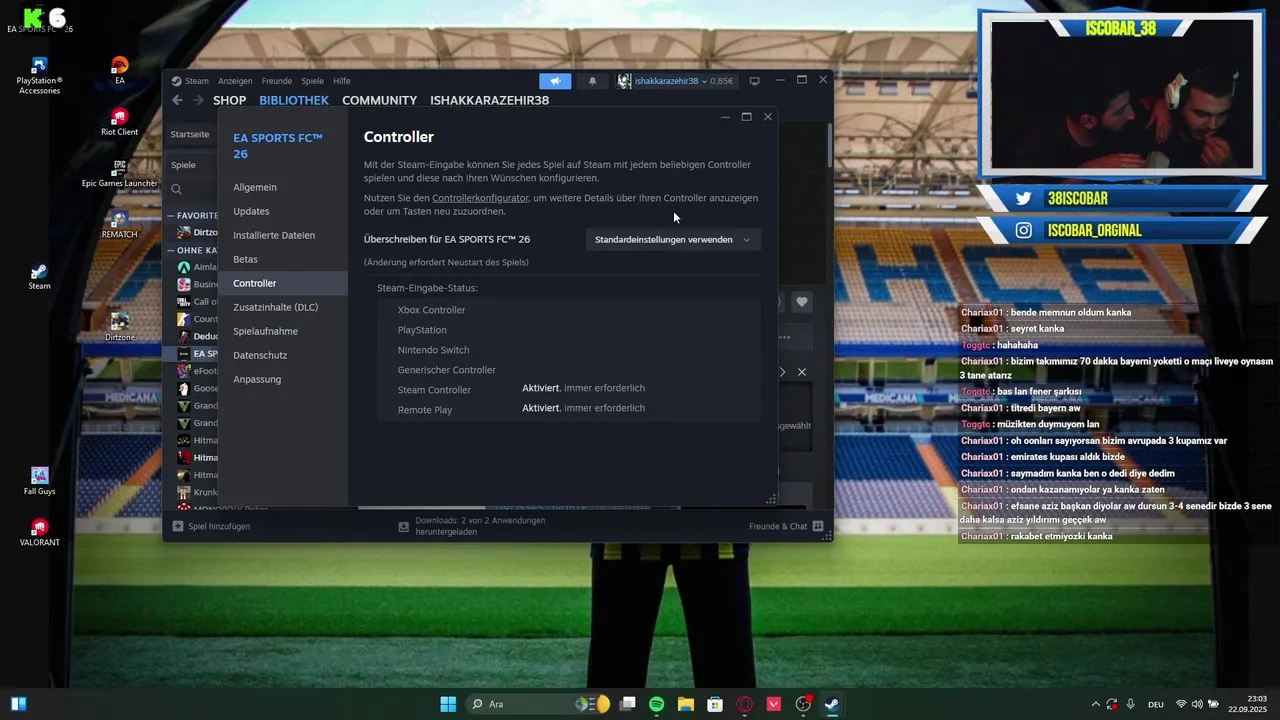Screen dimensions: 1280x720
Task: Click the Xbox Controller status row
Action: [x=569, y=310]
